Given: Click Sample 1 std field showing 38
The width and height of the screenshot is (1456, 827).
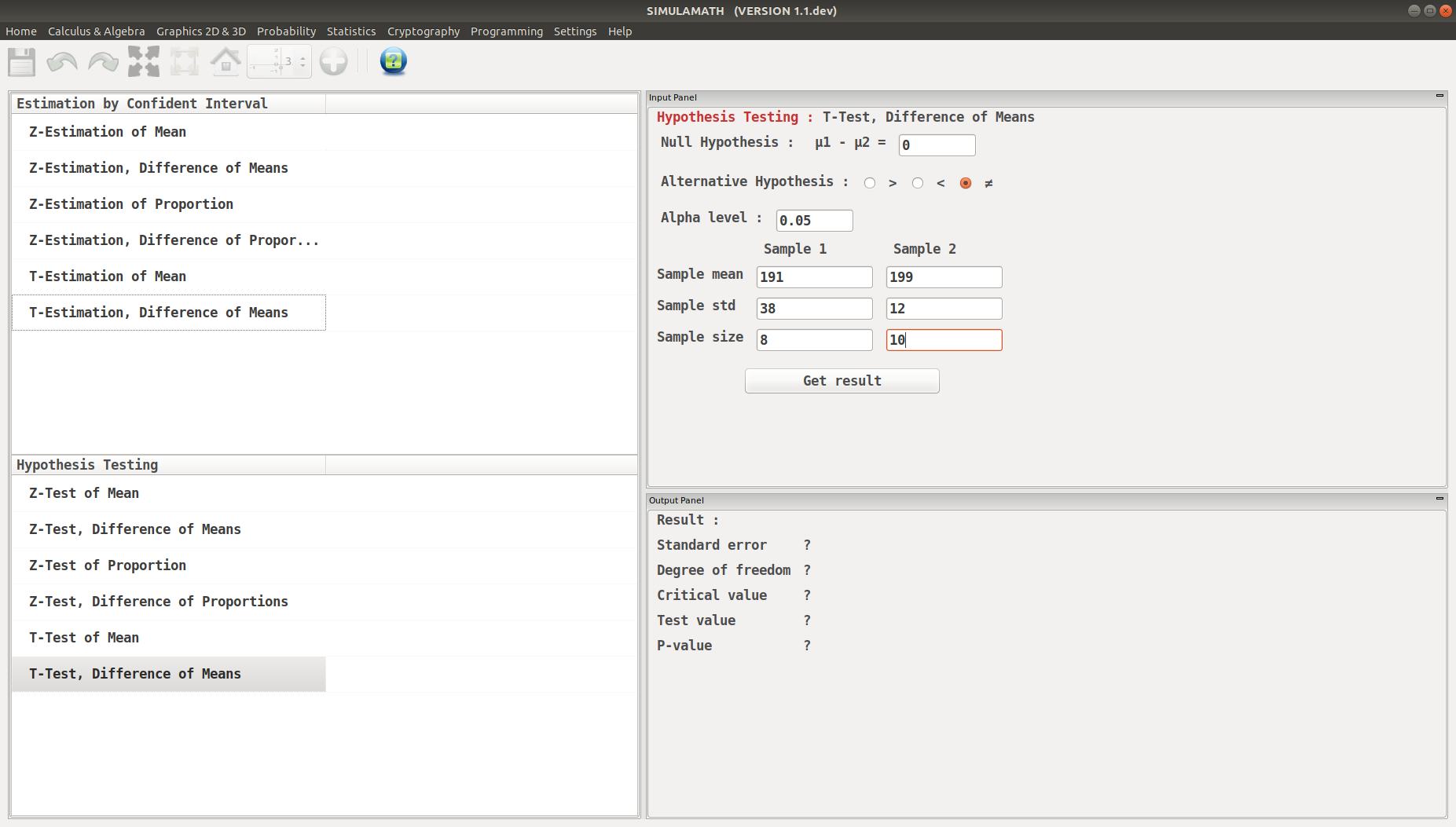Looking at the screenshot, I should (x=814, y=309).
